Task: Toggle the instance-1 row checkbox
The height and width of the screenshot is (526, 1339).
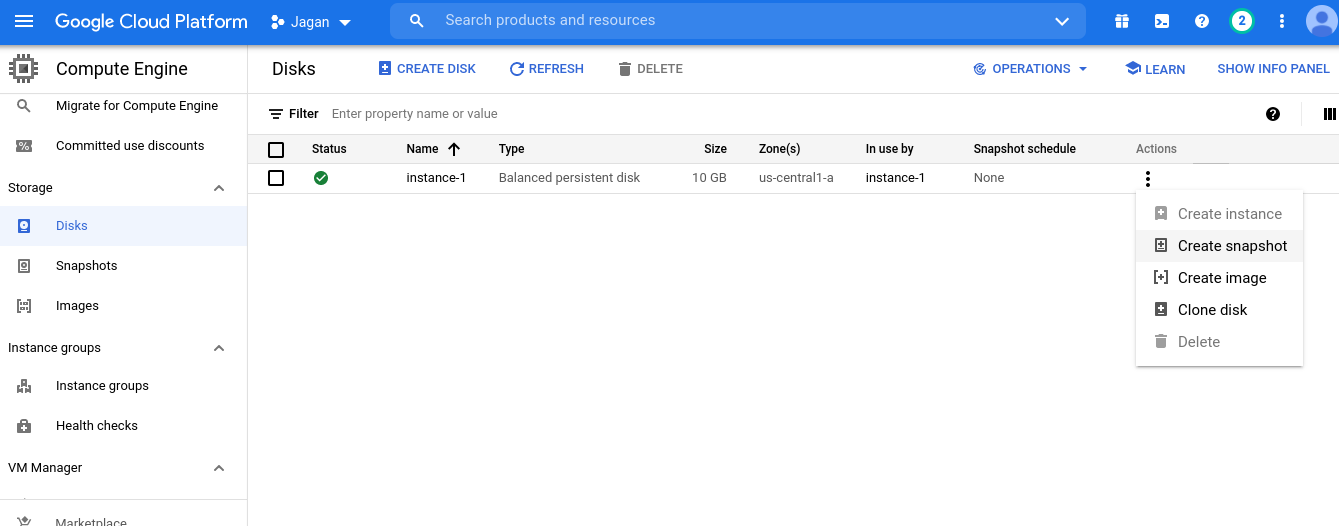Action: tap(276, 178)
